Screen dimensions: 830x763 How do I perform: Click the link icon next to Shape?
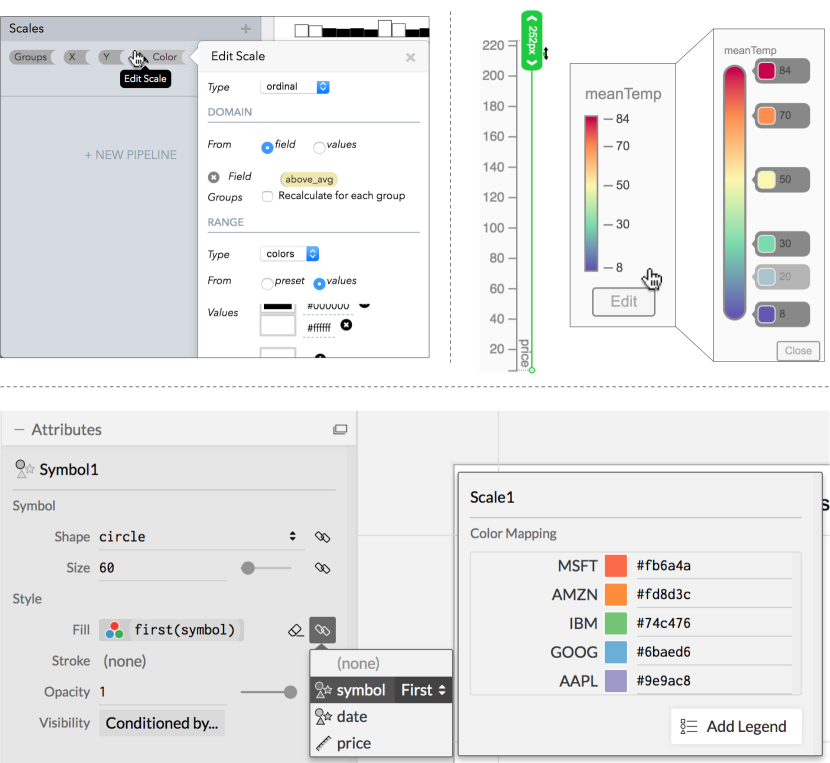322,537
